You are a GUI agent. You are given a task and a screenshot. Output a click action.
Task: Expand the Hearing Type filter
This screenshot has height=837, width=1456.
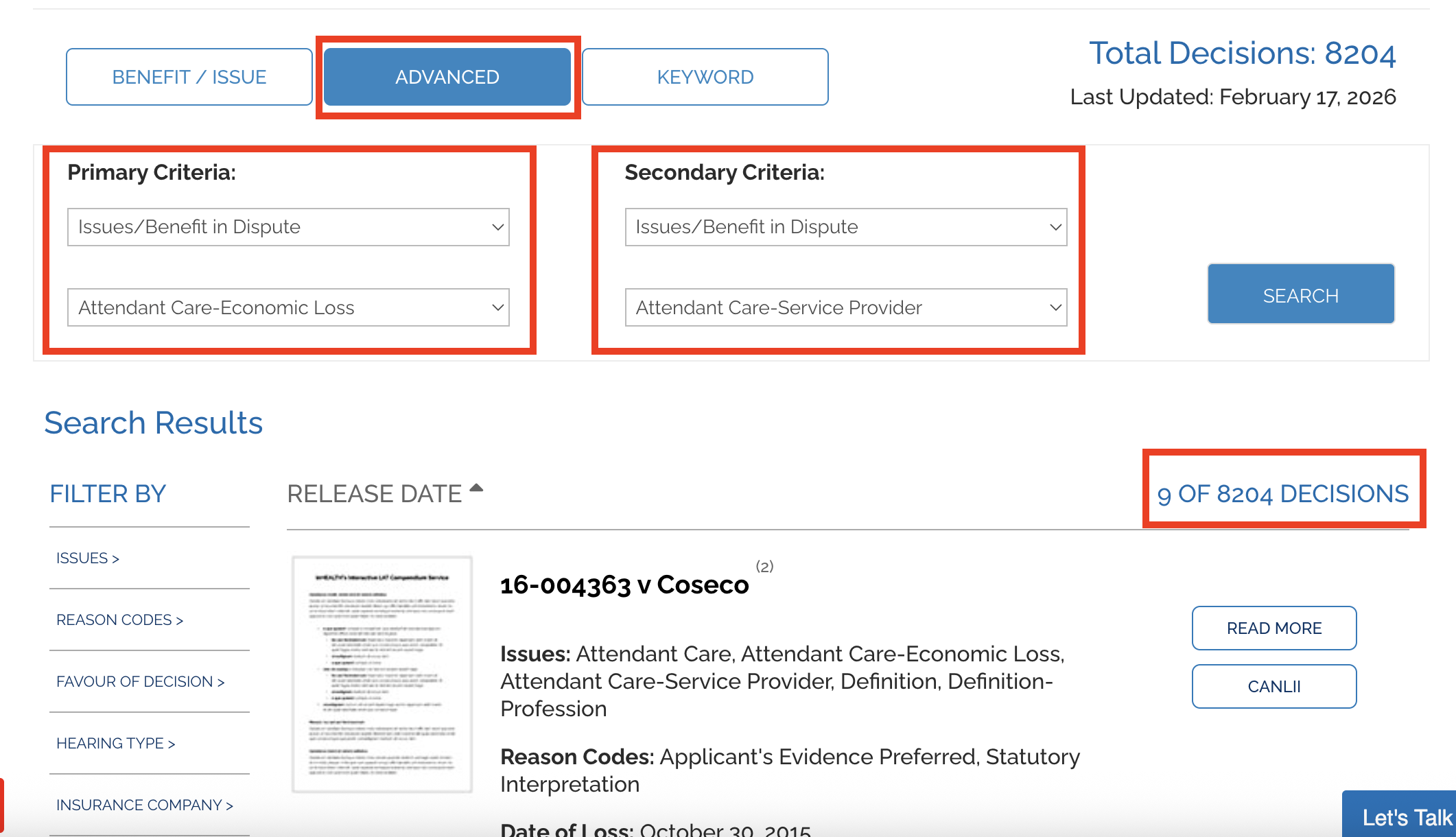[115, 744]
